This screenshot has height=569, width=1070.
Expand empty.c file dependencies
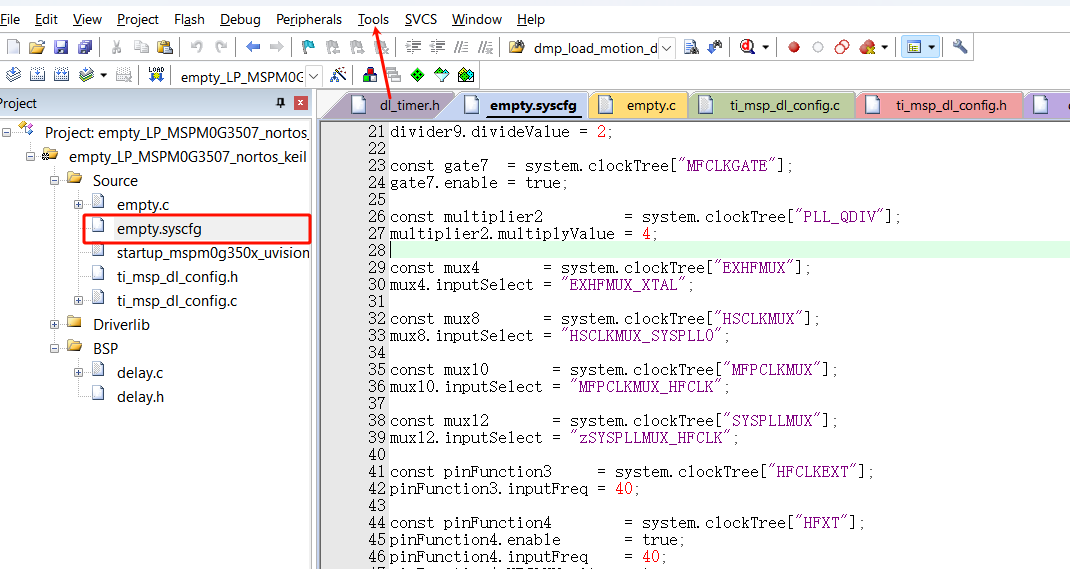pos(78,205)
